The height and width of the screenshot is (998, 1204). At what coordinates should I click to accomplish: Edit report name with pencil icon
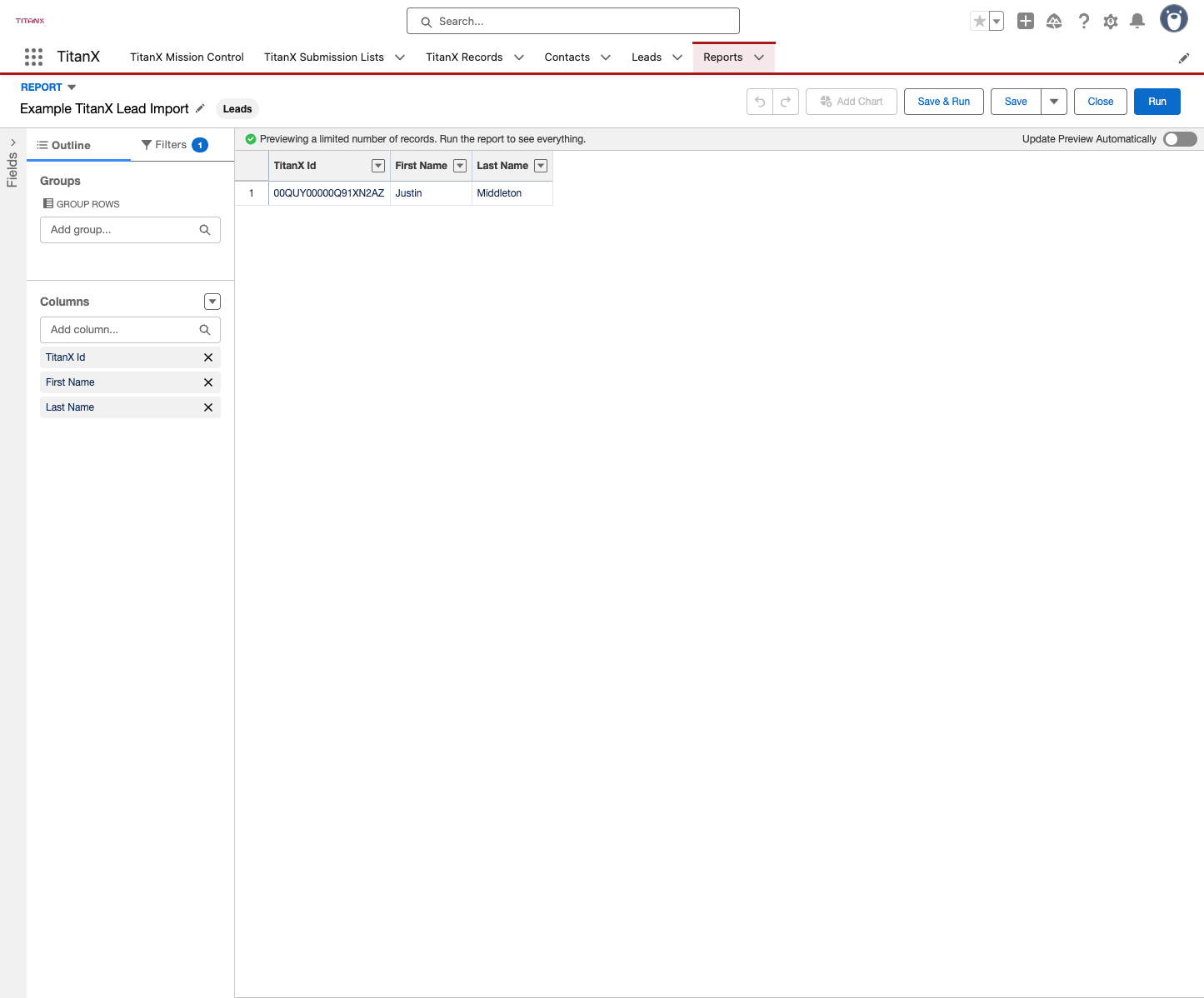pos(200,108)
